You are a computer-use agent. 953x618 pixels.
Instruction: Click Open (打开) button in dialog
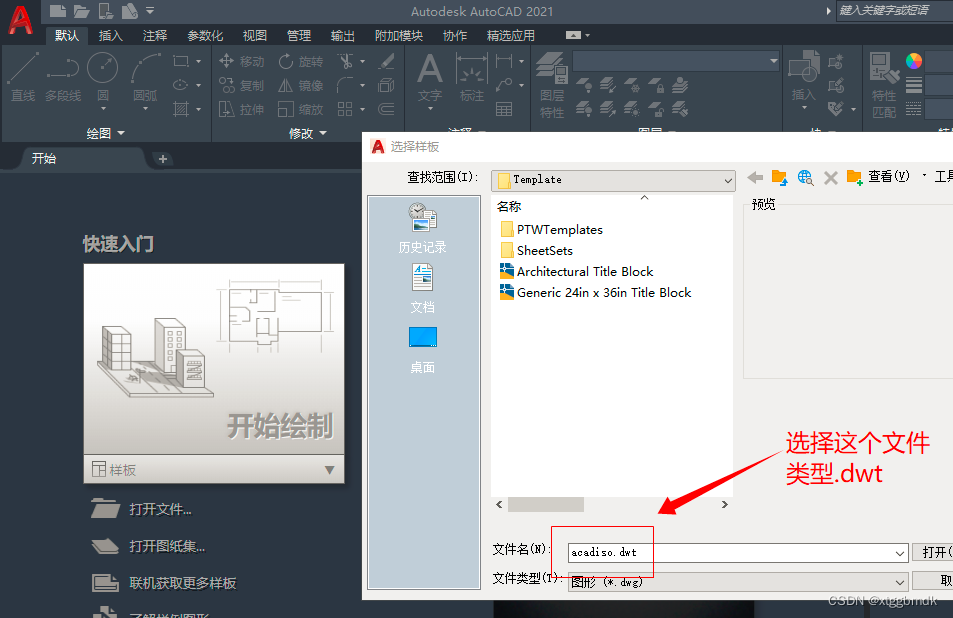933,552
